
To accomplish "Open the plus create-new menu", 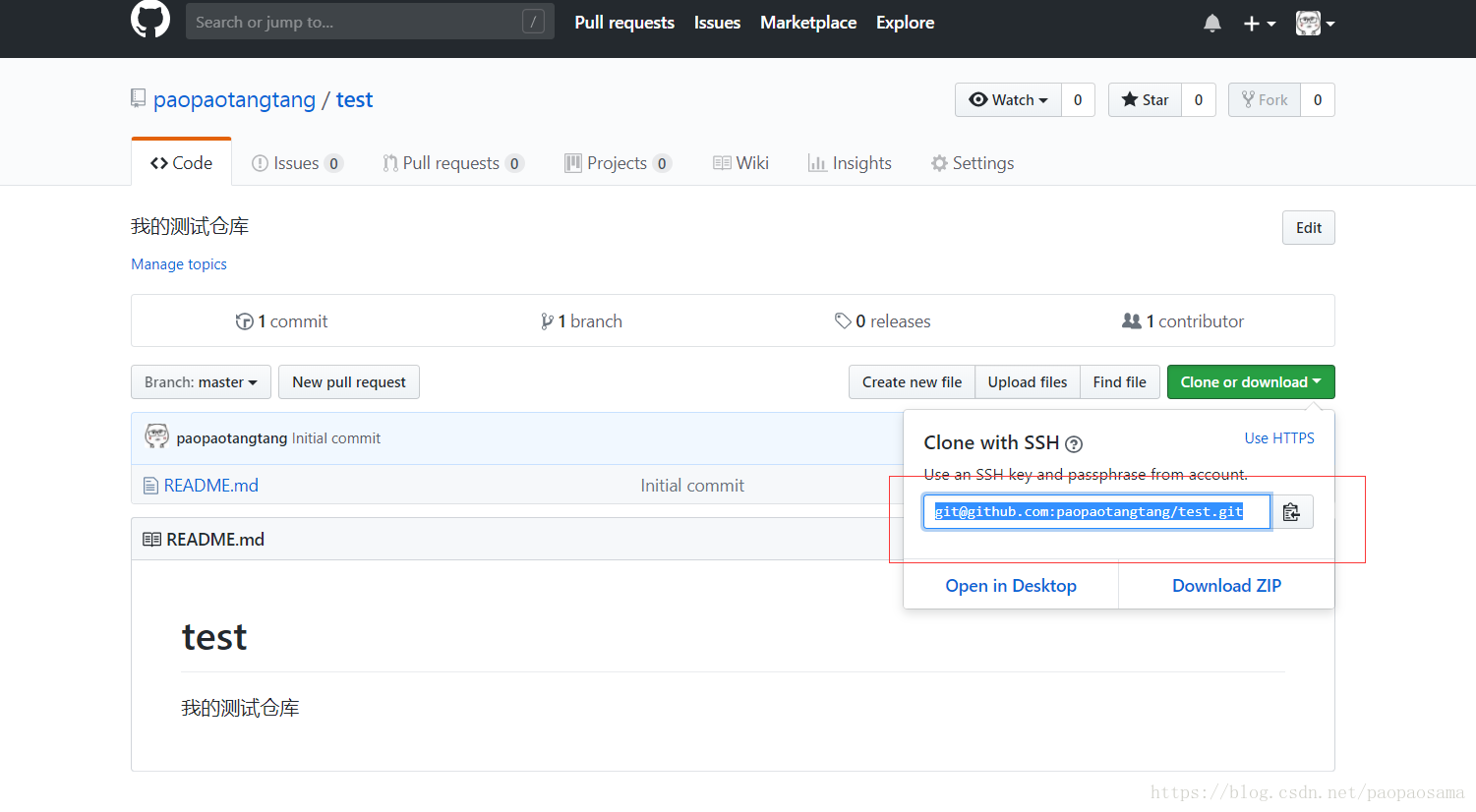I will coord(1259,24).
